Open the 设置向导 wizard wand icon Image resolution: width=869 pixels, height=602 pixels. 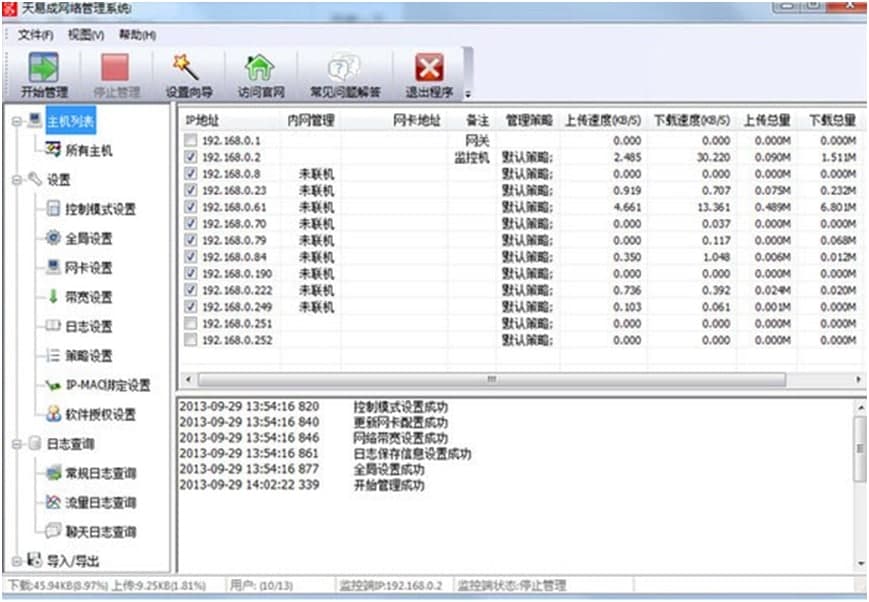(x=186, y=67)
